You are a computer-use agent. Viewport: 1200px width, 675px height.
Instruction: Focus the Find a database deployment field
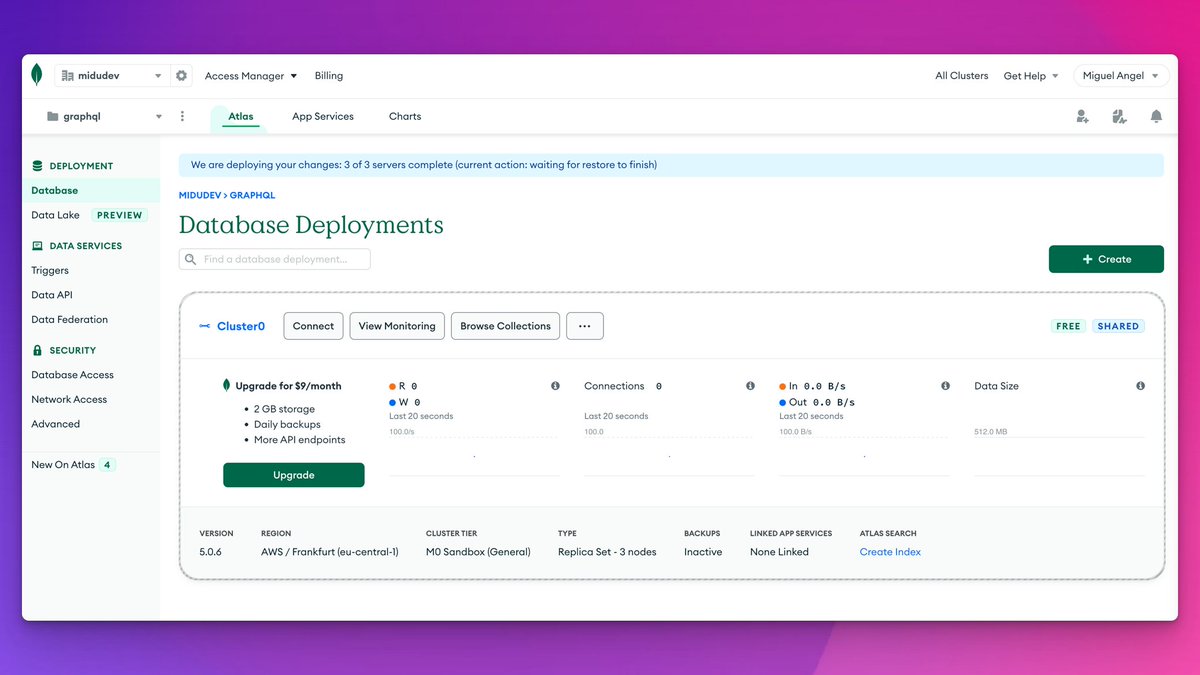275,259
